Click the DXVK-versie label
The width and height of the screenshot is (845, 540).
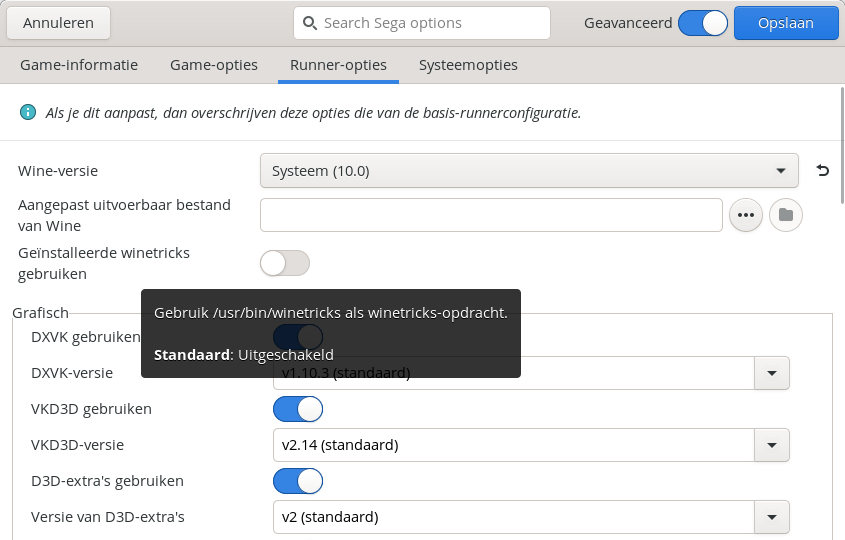coord(72,373)
